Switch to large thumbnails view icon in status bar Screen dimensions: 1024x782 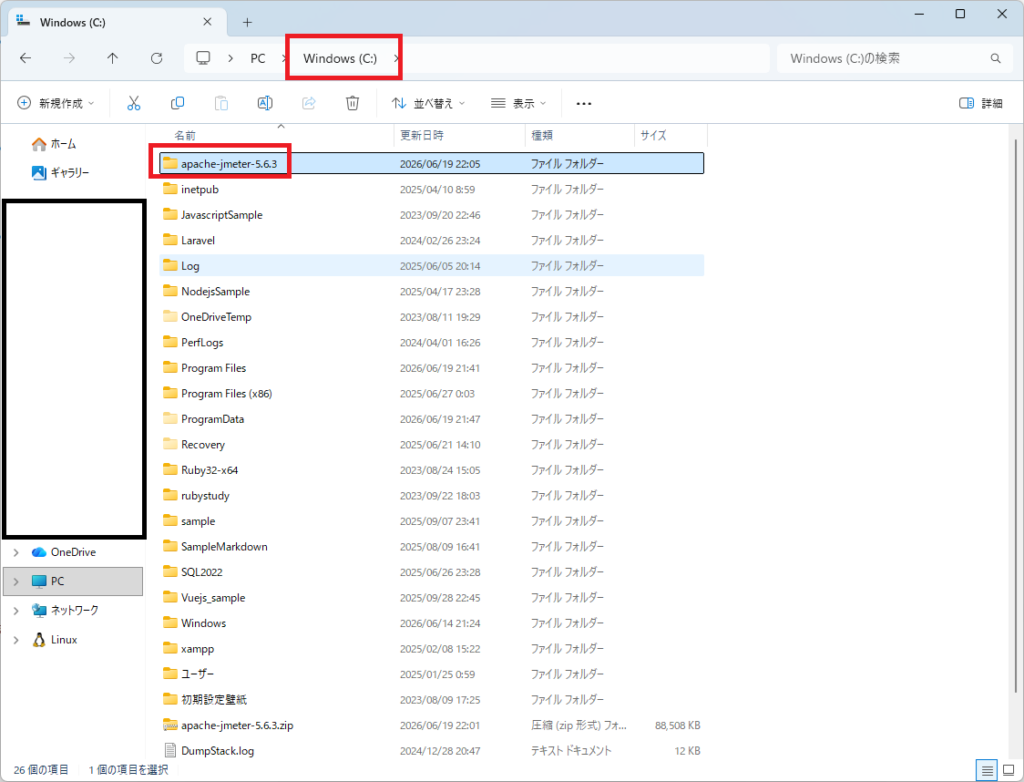pos(1008,770)
